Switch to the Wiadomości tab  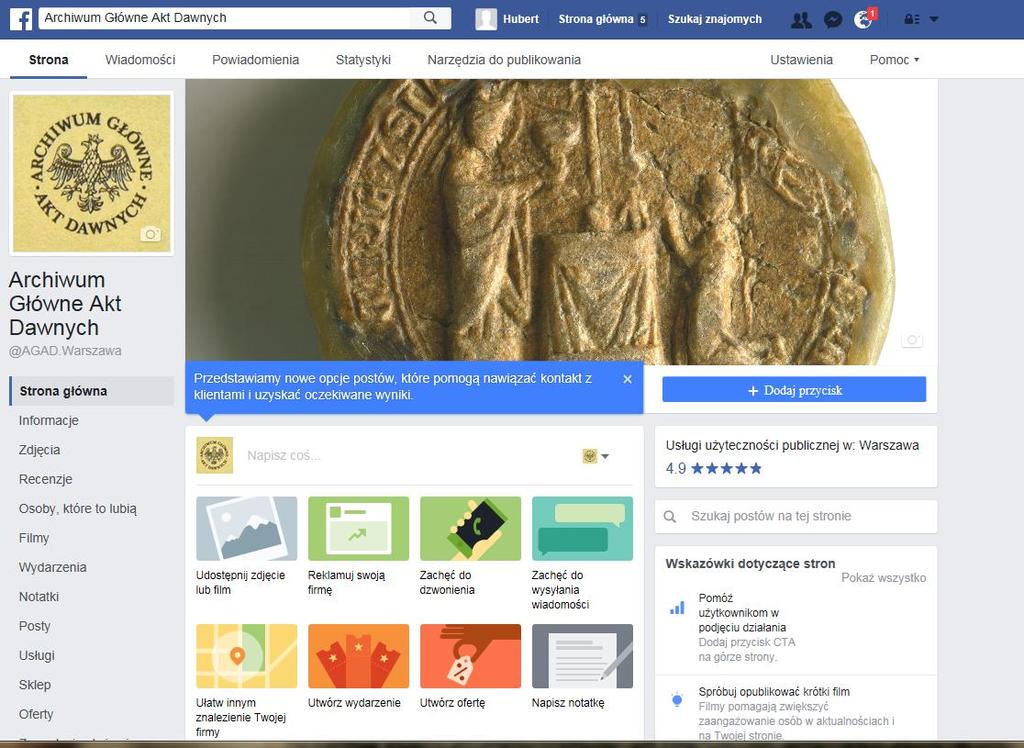point(140,59)
